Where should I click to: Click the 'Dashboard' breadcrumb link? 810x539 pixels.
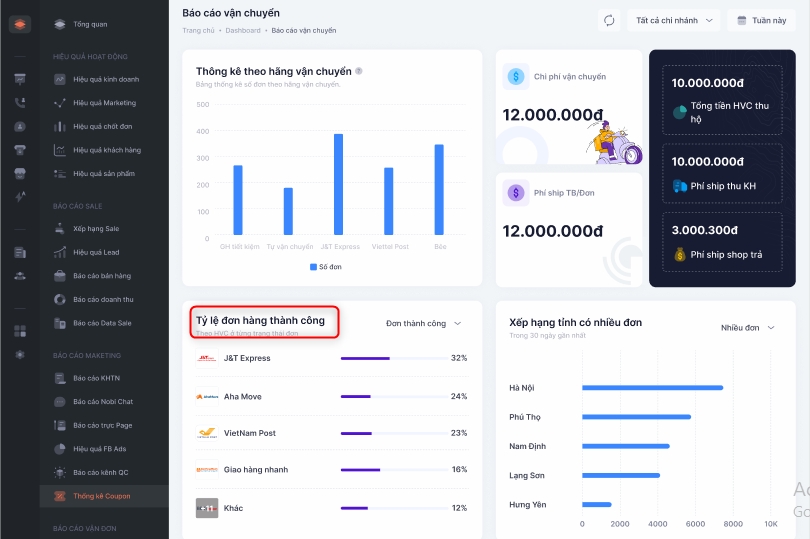coord(242,31)
